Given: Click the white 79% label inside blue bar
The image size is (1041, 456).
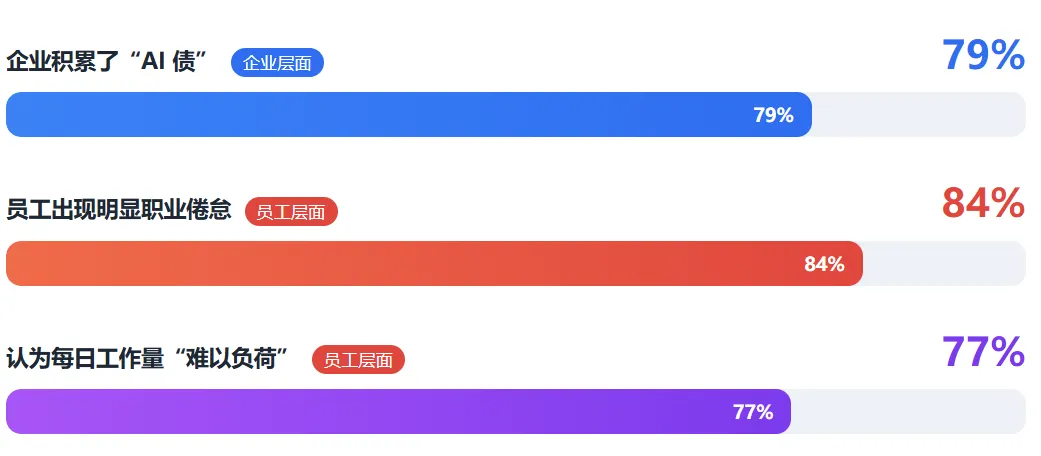Looking at the screenshot, I should tap(773, 115).
